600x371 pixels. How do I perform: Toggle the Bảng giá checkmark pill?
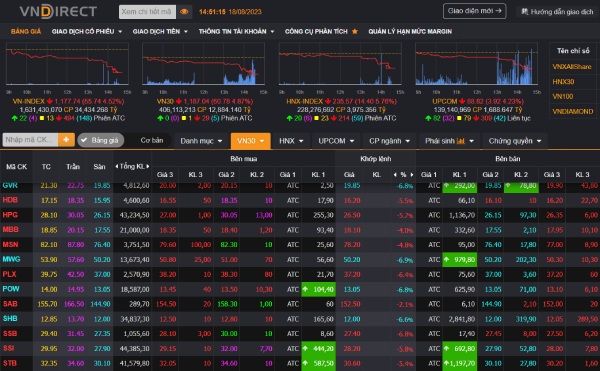pos(101,140)
